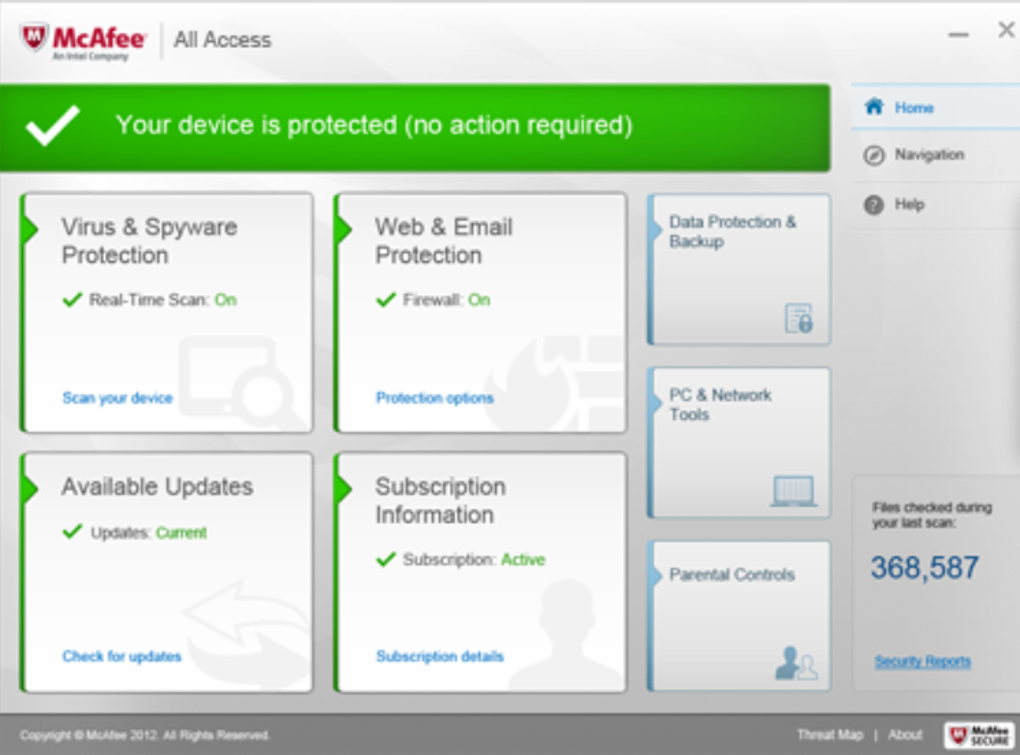Click the Real-Time Scan green checkmark
The height and width of the screenshot is (755, 1020).
tap(72, 299)
